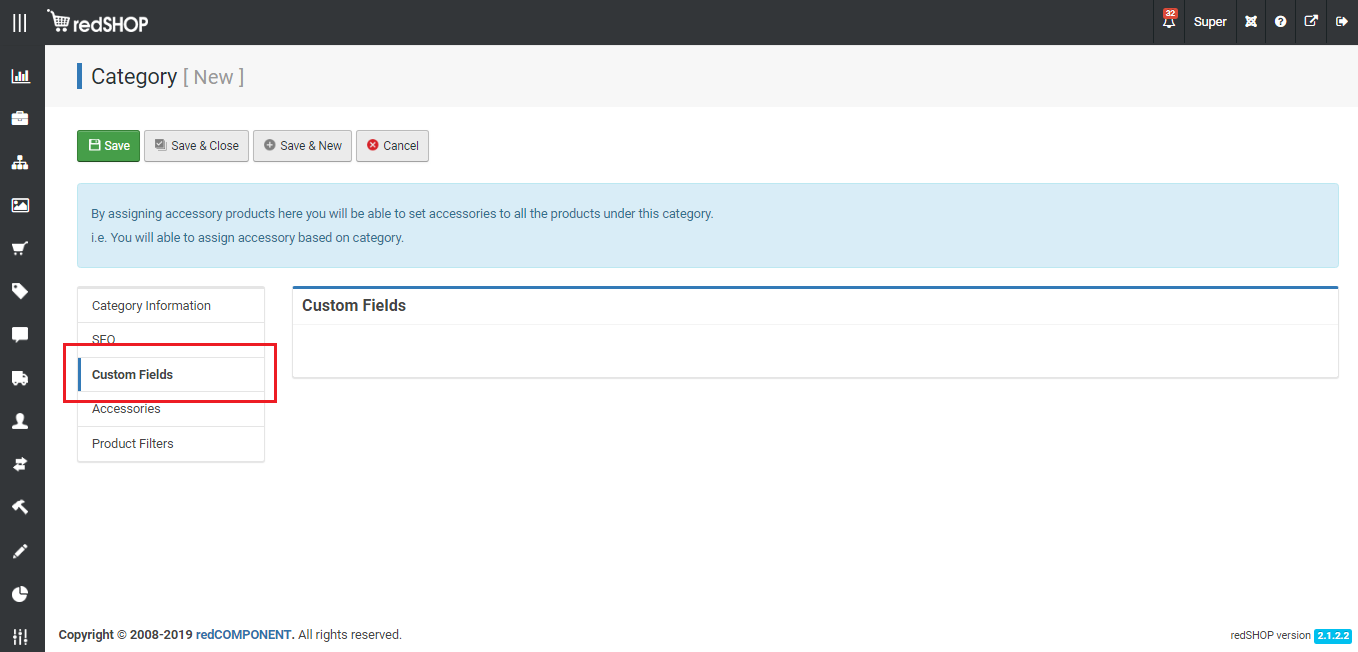Toggle the hamburger sidebar menu
The height and width of the screenshot is (652, 1358).
pyautogui.click(x=20, y=22)
